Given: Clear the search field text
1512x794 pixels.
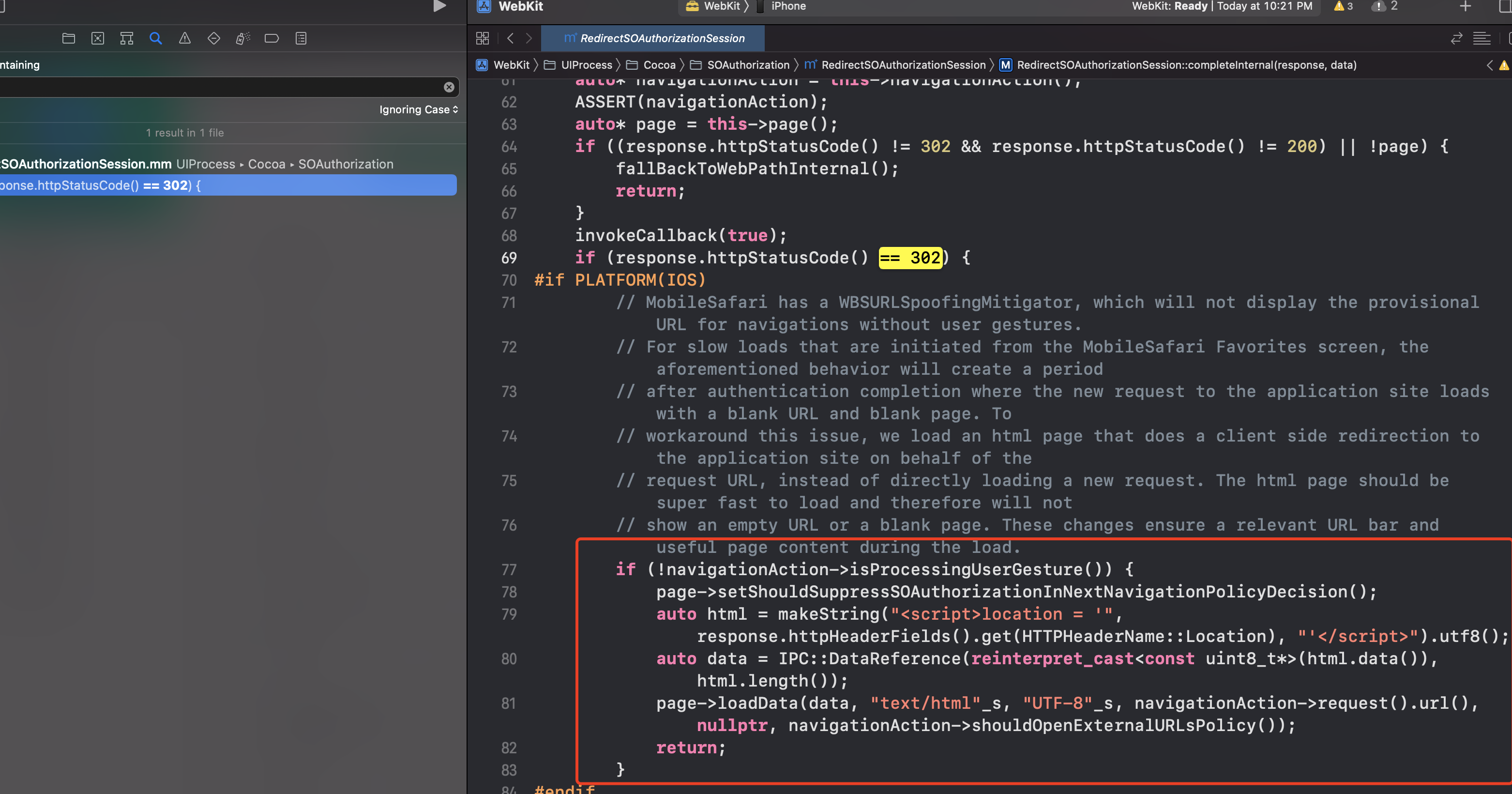Looking at the screenshot, I should 449,88.
